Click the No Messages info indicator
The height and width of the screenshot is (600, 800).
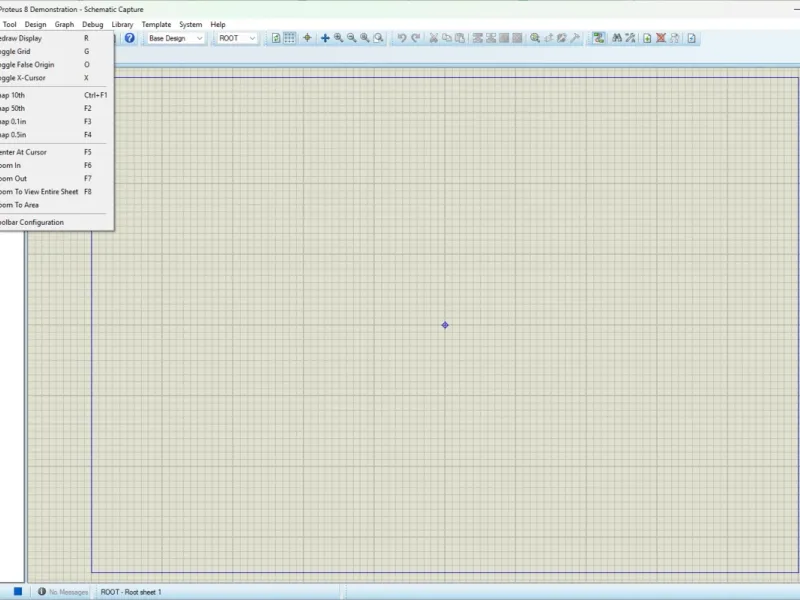tap(63, 592)
